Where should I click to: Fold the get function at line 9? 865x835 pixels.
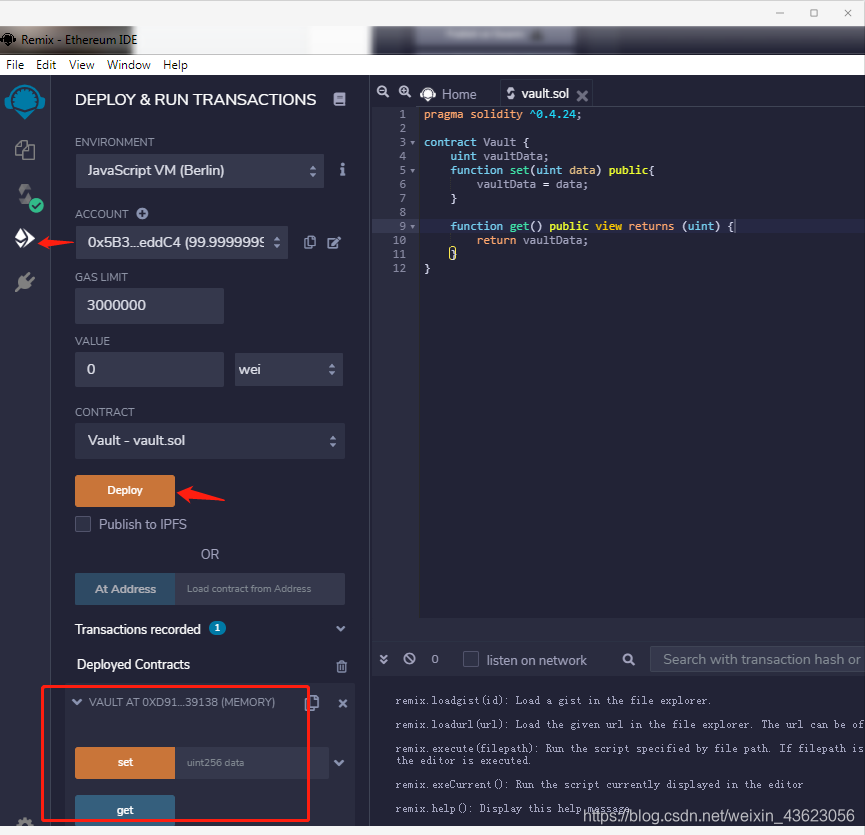point(413,227)
